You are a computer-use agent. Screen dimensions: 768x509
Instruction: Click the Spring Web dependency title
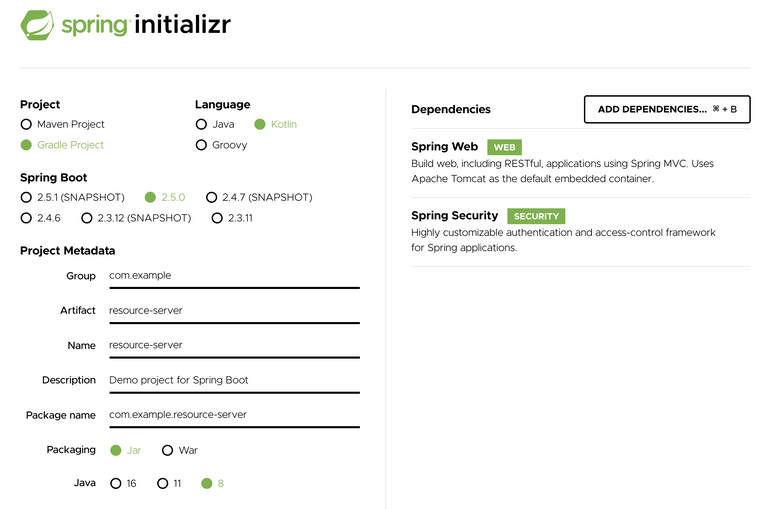[444, 146]
